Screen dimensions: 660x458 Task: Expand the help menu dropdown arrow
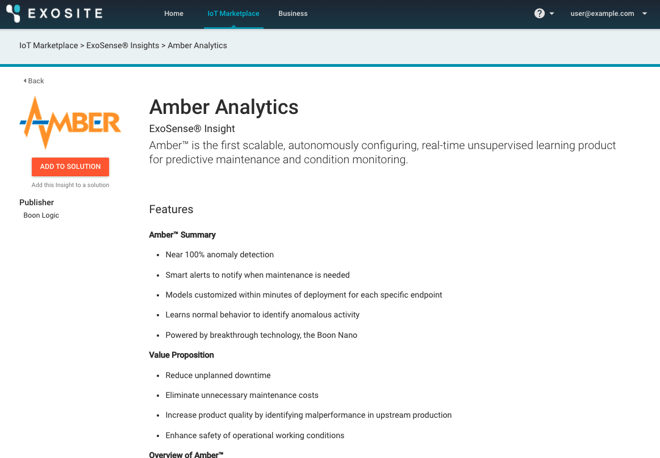pos(552,13)
